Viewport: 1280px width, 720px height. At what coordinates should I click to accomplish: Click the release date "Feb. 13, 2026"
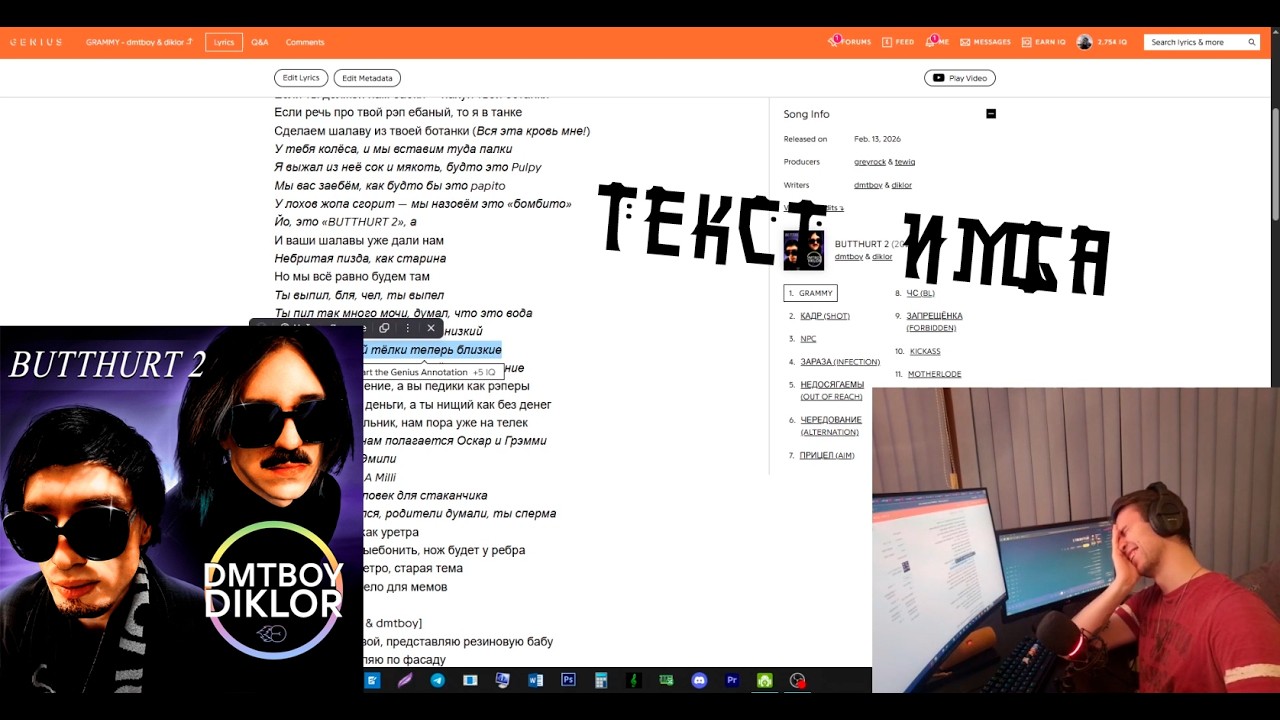877,139
